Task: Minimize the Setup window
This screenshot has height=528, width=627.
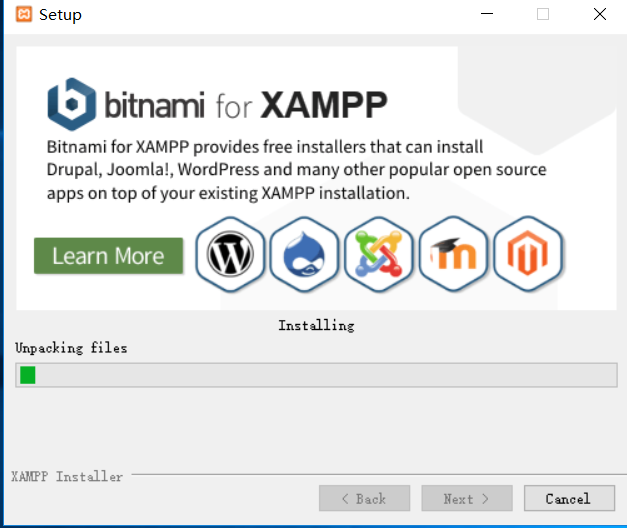Action: coord(487,14)
